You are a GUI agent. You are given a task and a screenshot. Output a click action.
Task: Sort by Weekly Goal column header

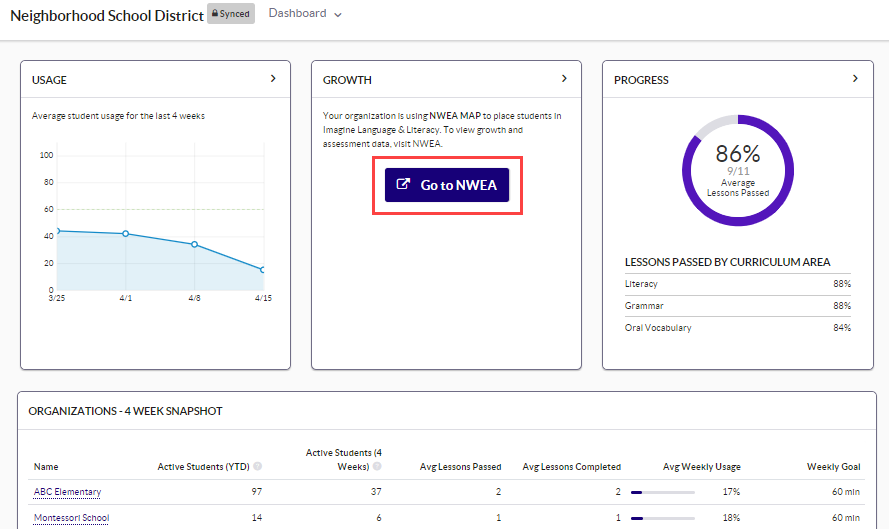[x=833, y=467]
